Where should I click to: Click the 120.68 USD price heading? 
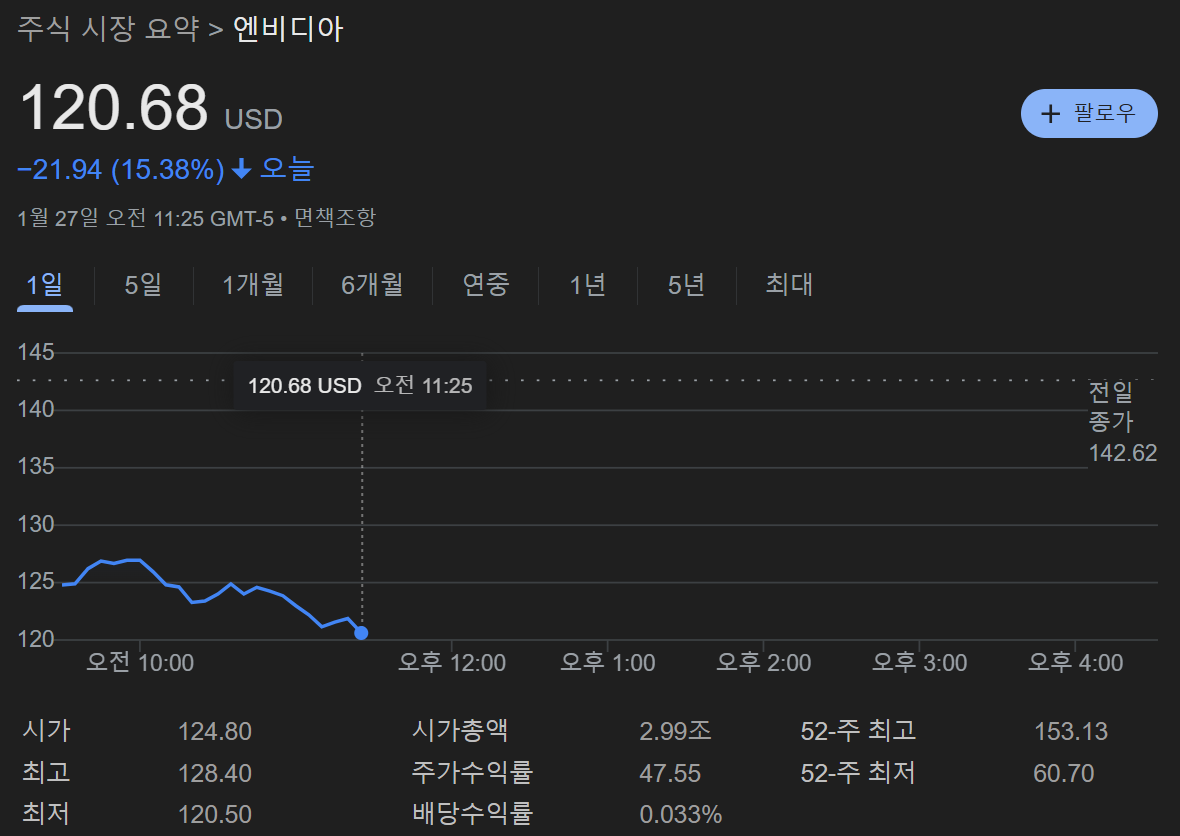[151, 108]
